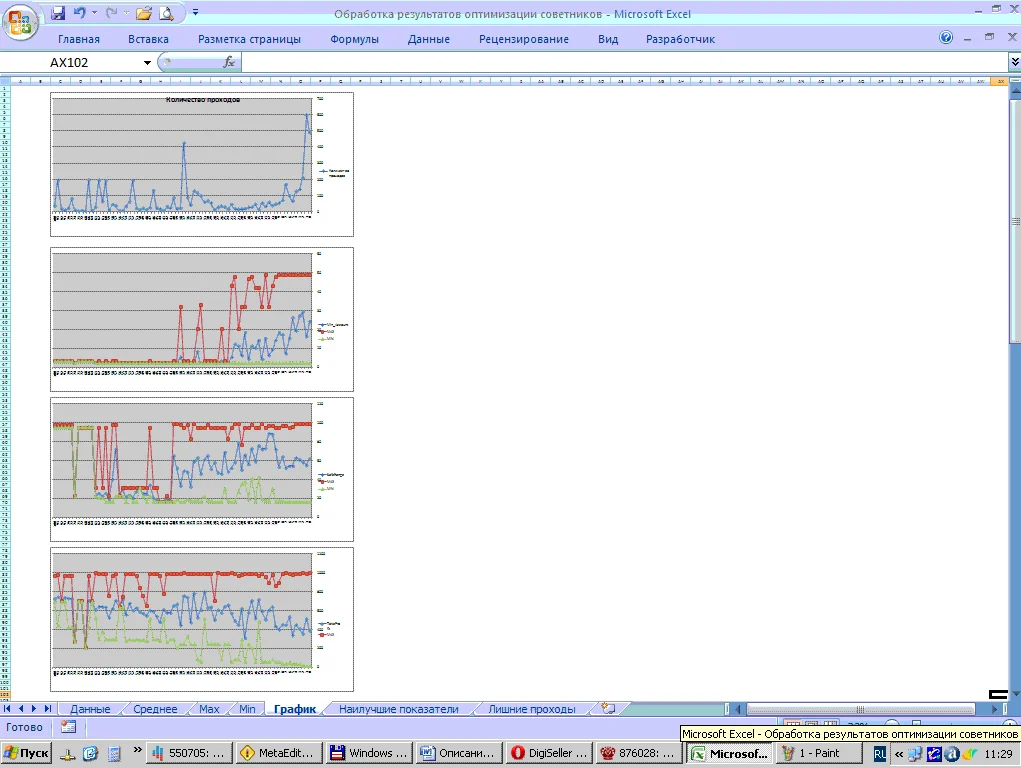
Task: Select the Наилучшие показатели sheet tab
Action: tap(398, 709)
